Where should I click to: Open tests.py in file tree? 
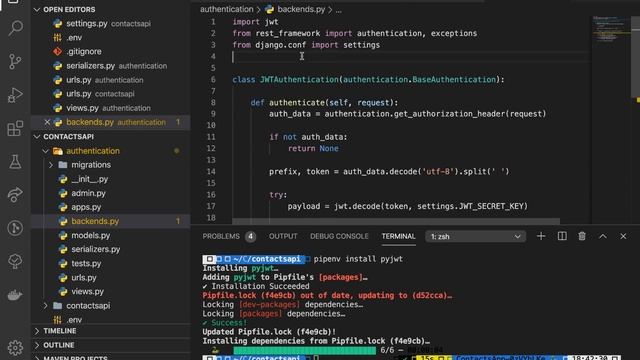coord(86,264)
